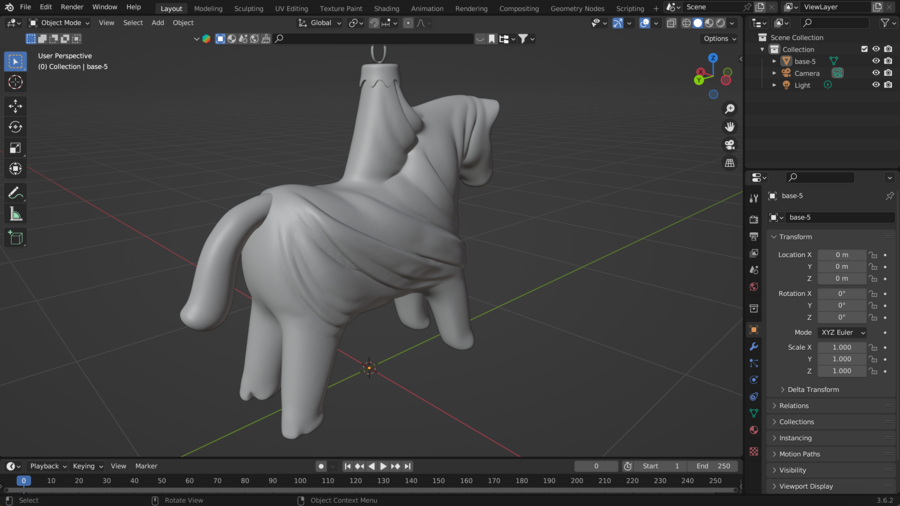Open the Render menu
This screenshot has width=900, height=506.
click(x=72, y=7)
